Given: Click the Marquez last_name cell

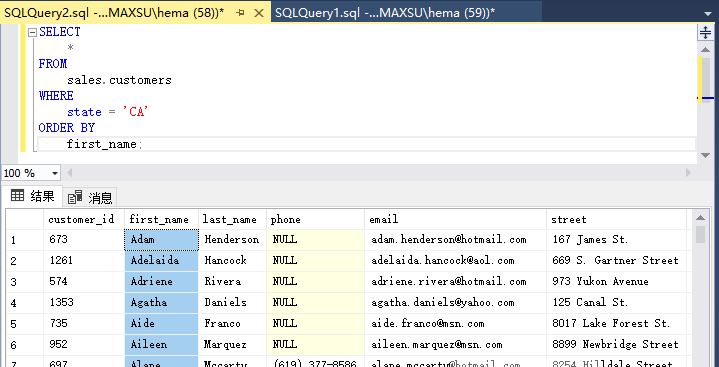Looking at the screenshot, I should (232, 345).
